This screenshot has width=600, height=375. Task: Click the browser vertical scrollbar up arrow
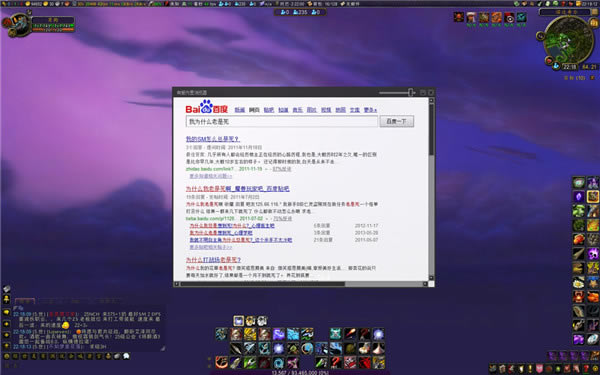tap(431, 100)
